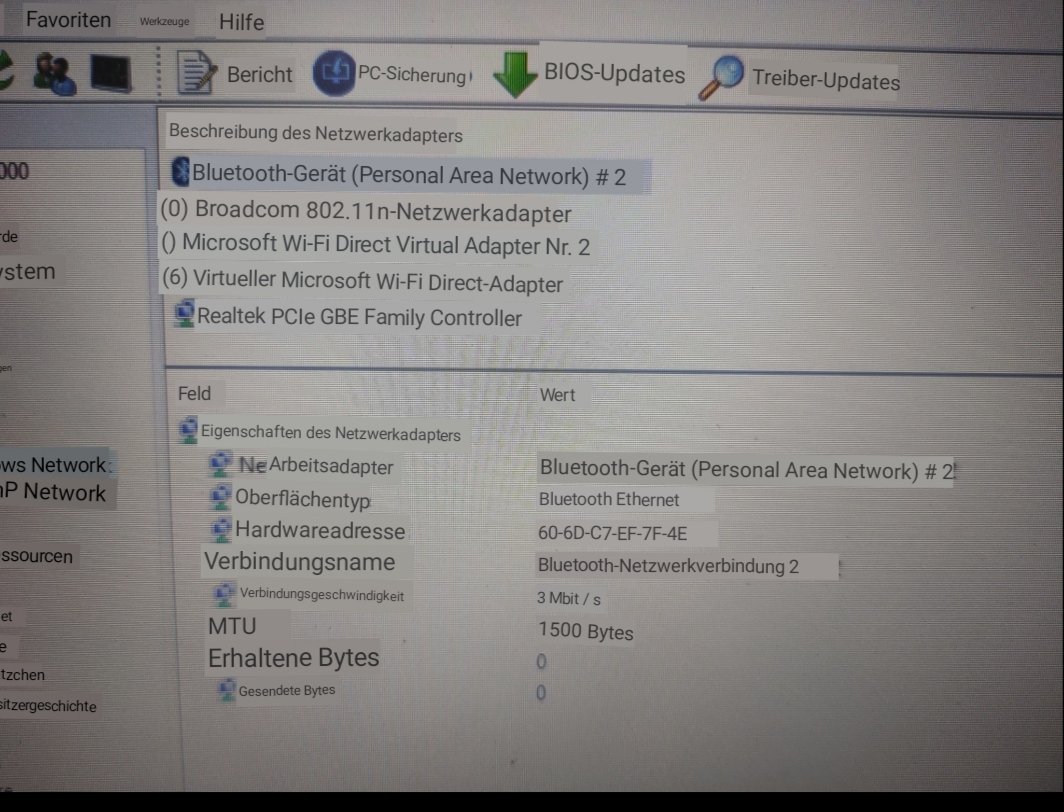Image resolution: width=1064 pixels, height=812 pixels.
Task: Select Microsoft Wi-Fi Direct Virtual Adapter Nr. 2
Action: (x=375, y=245)
